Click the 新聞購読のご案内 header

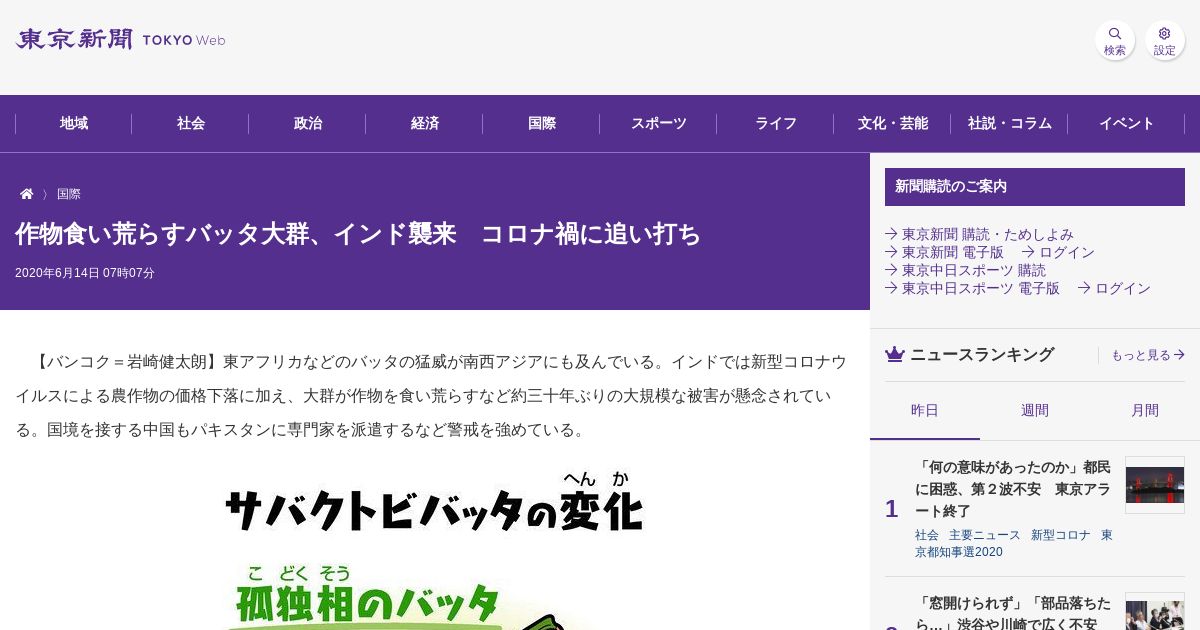tap(1035, 187)
